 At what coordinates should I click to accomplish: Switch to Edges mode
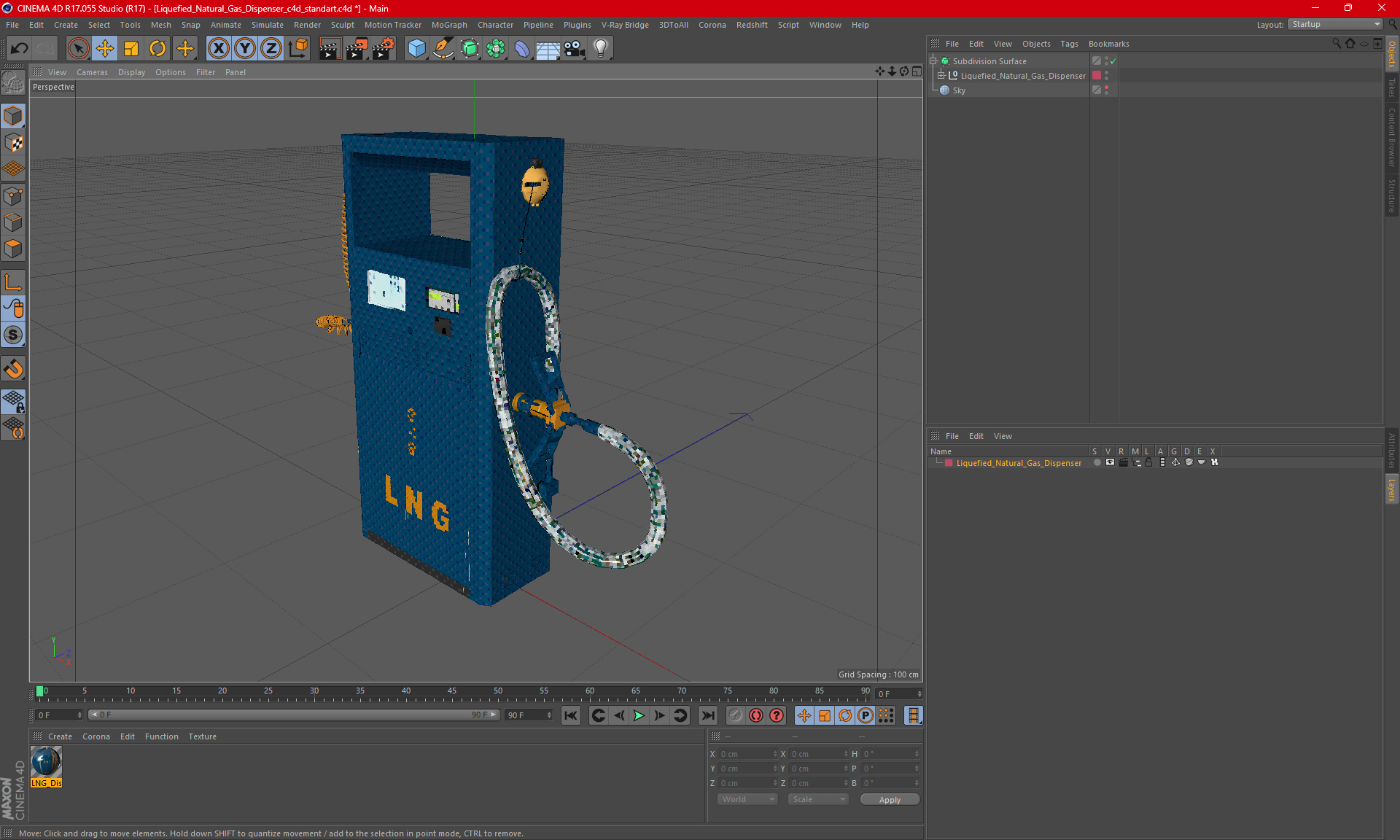13,222
